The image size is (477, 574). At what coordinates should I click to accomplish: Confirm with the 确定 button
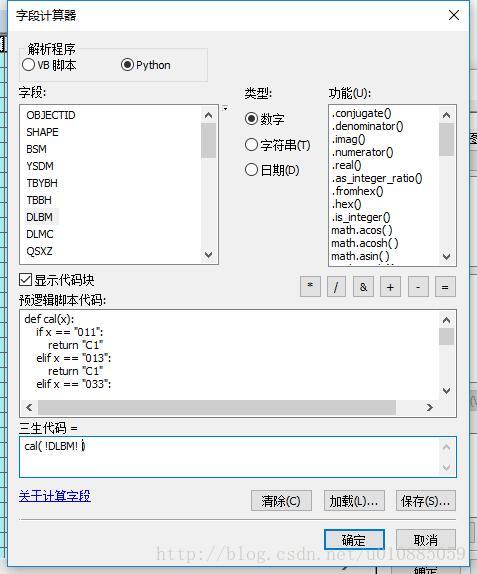tap(354, 540)
